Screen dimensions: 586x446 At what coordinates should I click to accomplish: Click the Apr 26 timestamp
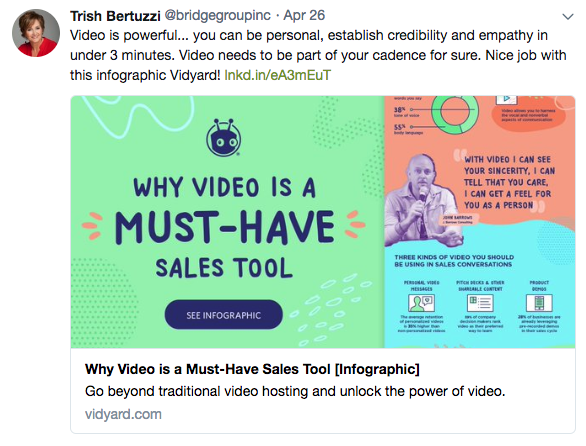[x=304, y=16]
